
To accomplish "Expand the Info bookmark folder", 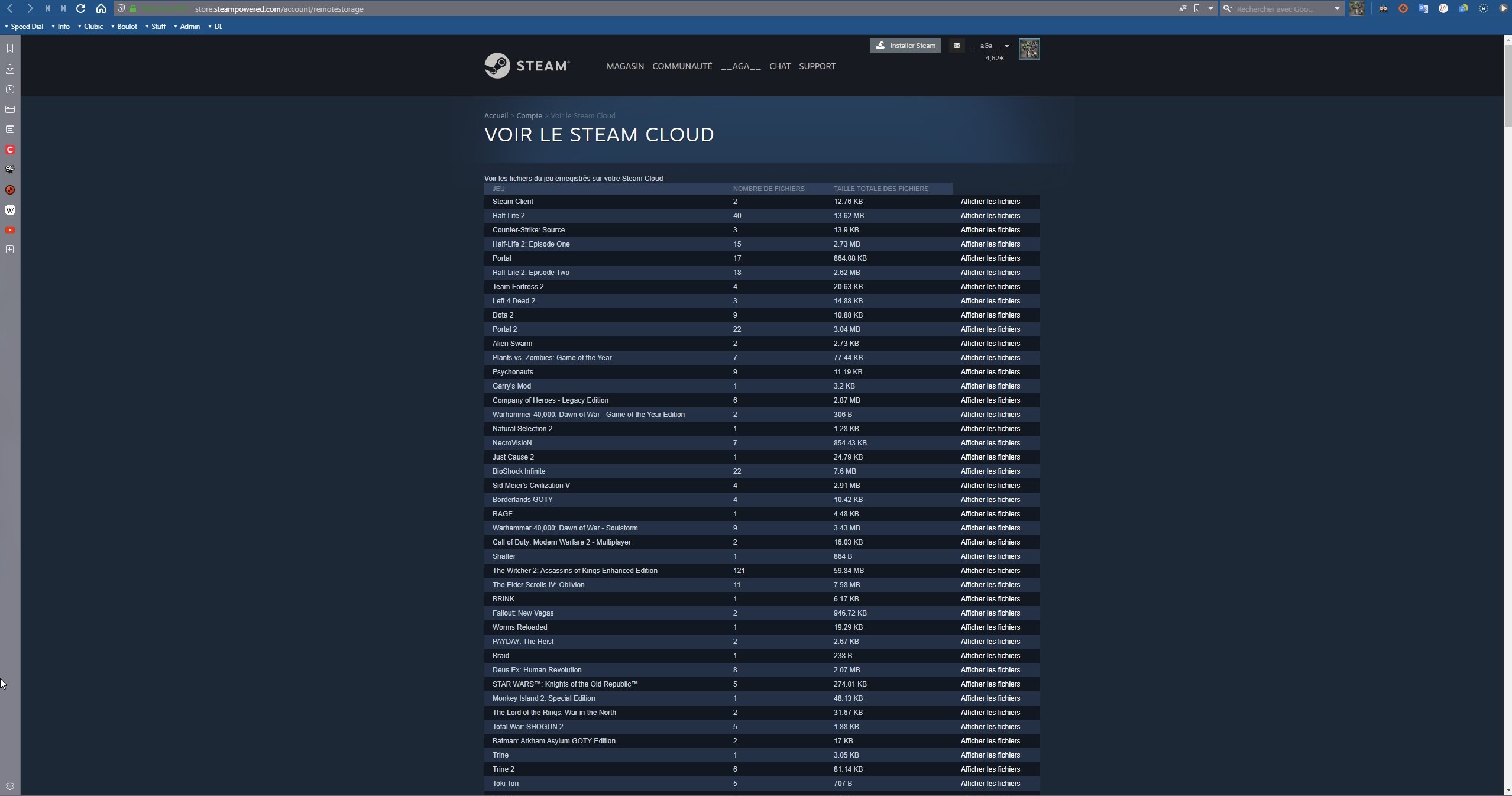I will pyautogui.click(x=60, y=26).
